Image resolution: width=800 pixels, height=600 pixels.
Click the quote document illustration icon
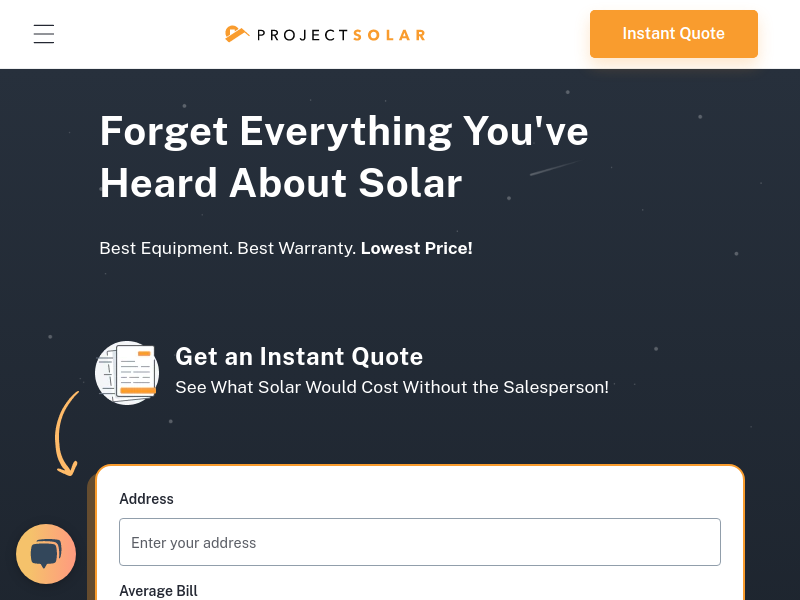pos(127,373)
